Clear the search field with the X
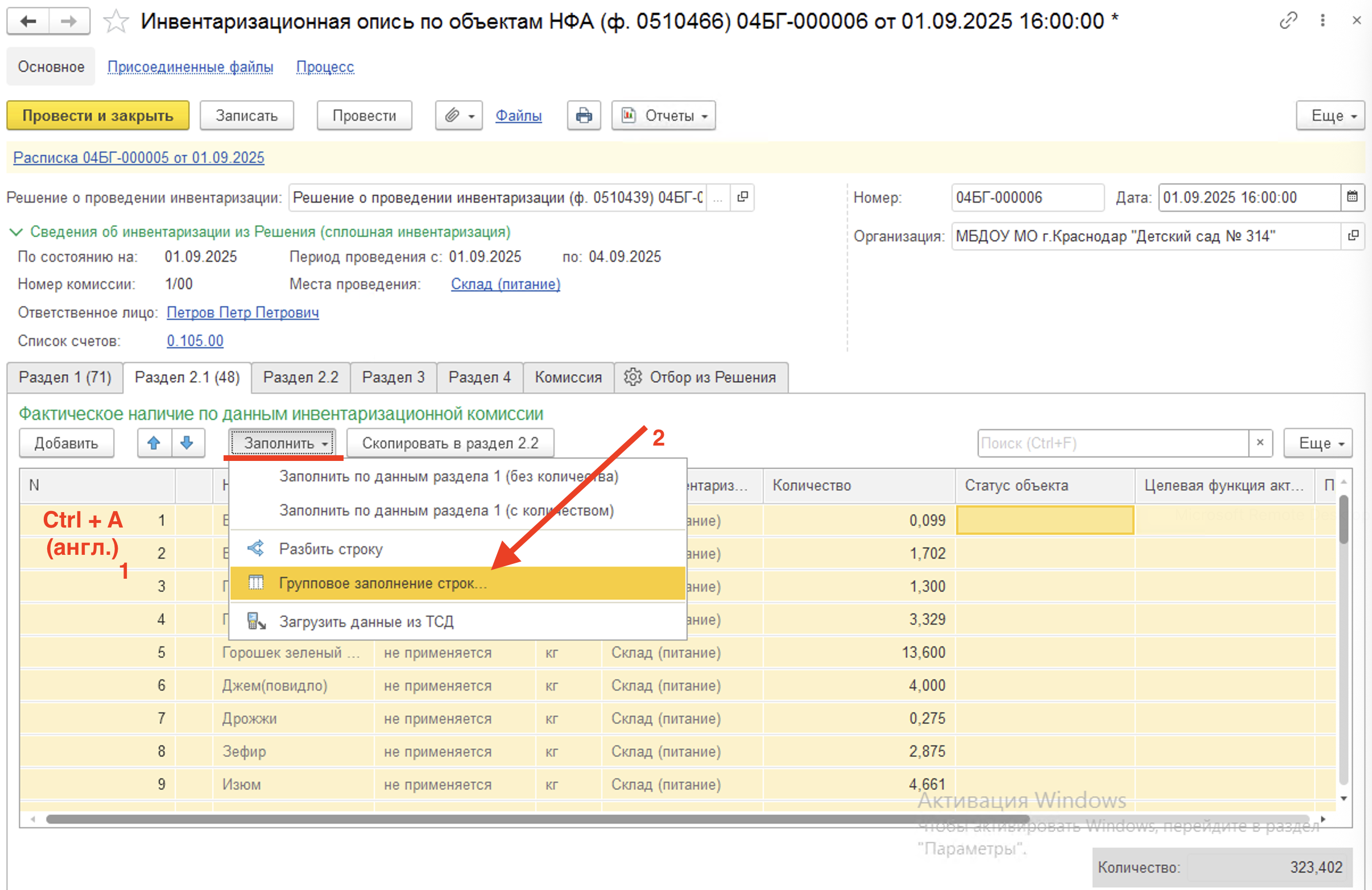 pyautogui.click(x=1260, y=443)
